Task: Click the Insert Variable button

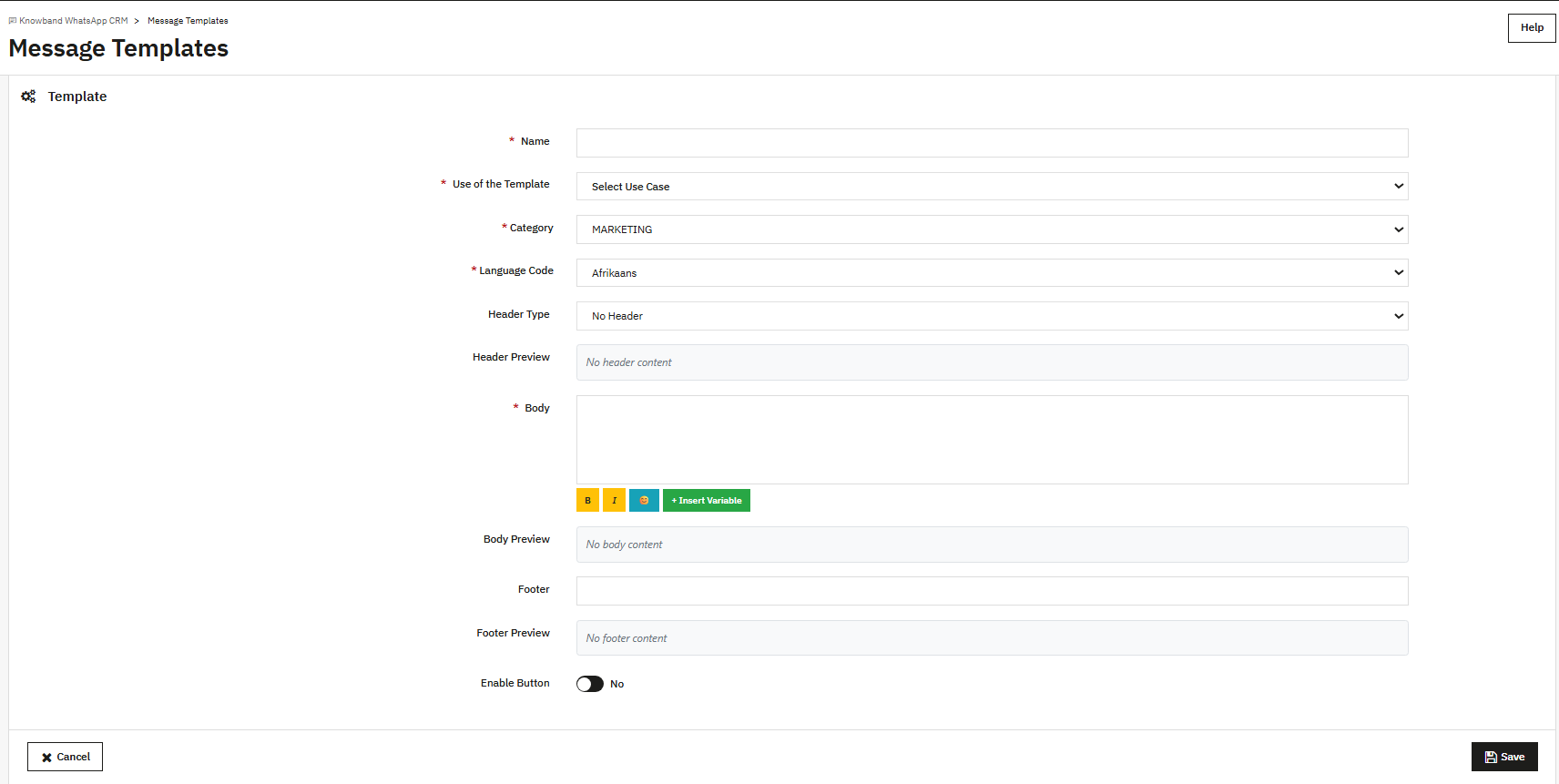Action: click(707, 500)
